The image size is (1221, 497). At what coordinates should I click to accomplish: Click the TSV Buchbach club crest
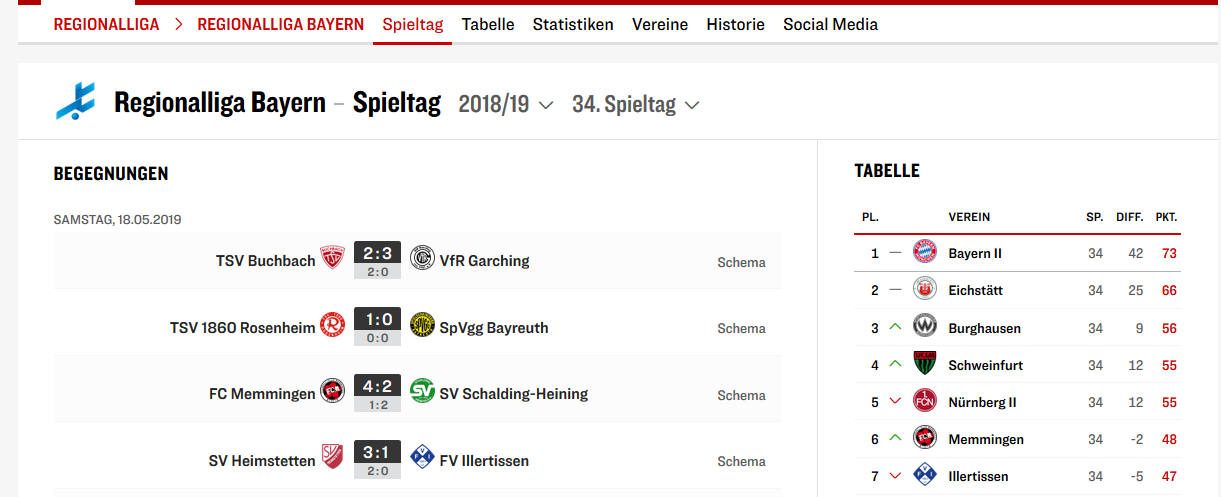click(x=332, y=258)
